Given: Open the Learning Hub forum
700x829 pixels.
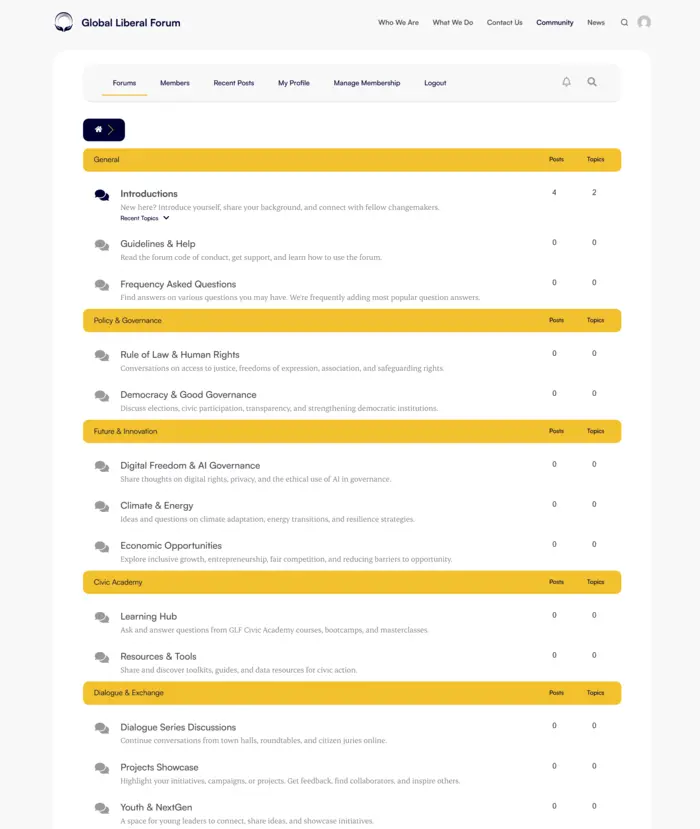Looking at the screenshot, I should tap(151, 616).
